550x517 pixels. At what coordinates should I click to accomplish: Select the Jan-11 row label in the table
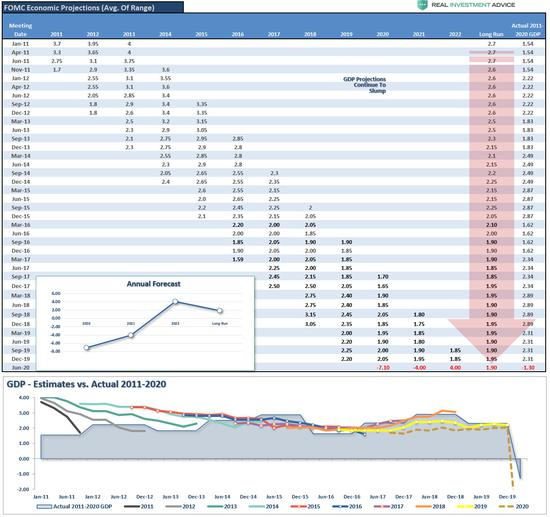(x=20, y=44)
